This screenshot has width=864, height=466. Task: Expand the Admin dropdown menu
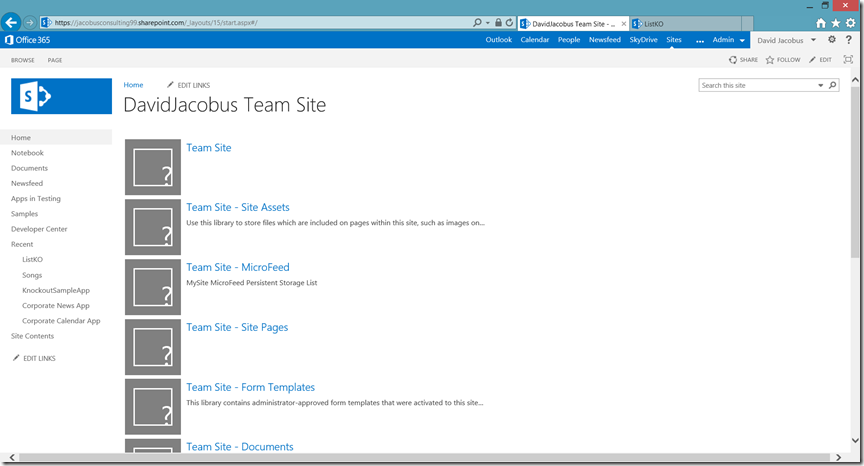pos(742,40)
